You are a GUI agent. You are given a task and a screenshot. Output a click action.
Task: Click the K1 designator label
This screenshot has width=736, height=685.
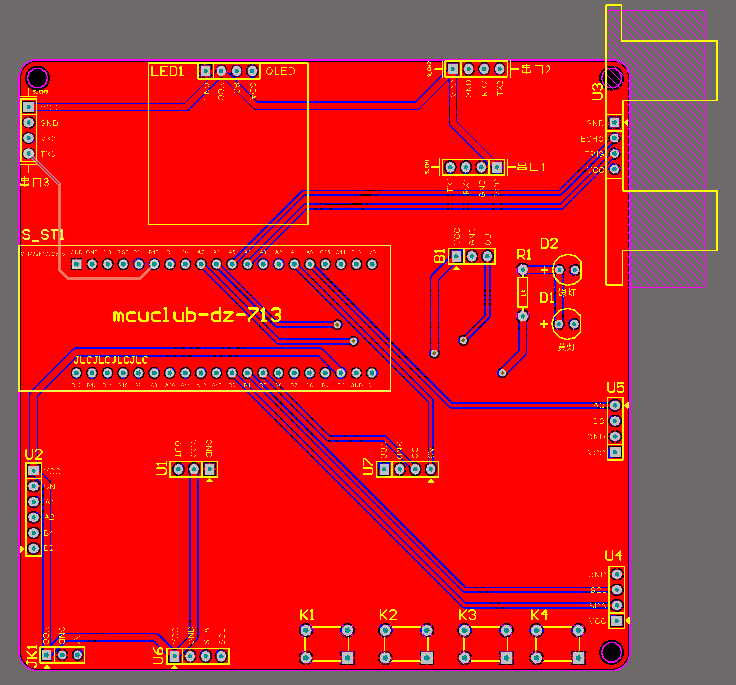[x=307, y=615]
